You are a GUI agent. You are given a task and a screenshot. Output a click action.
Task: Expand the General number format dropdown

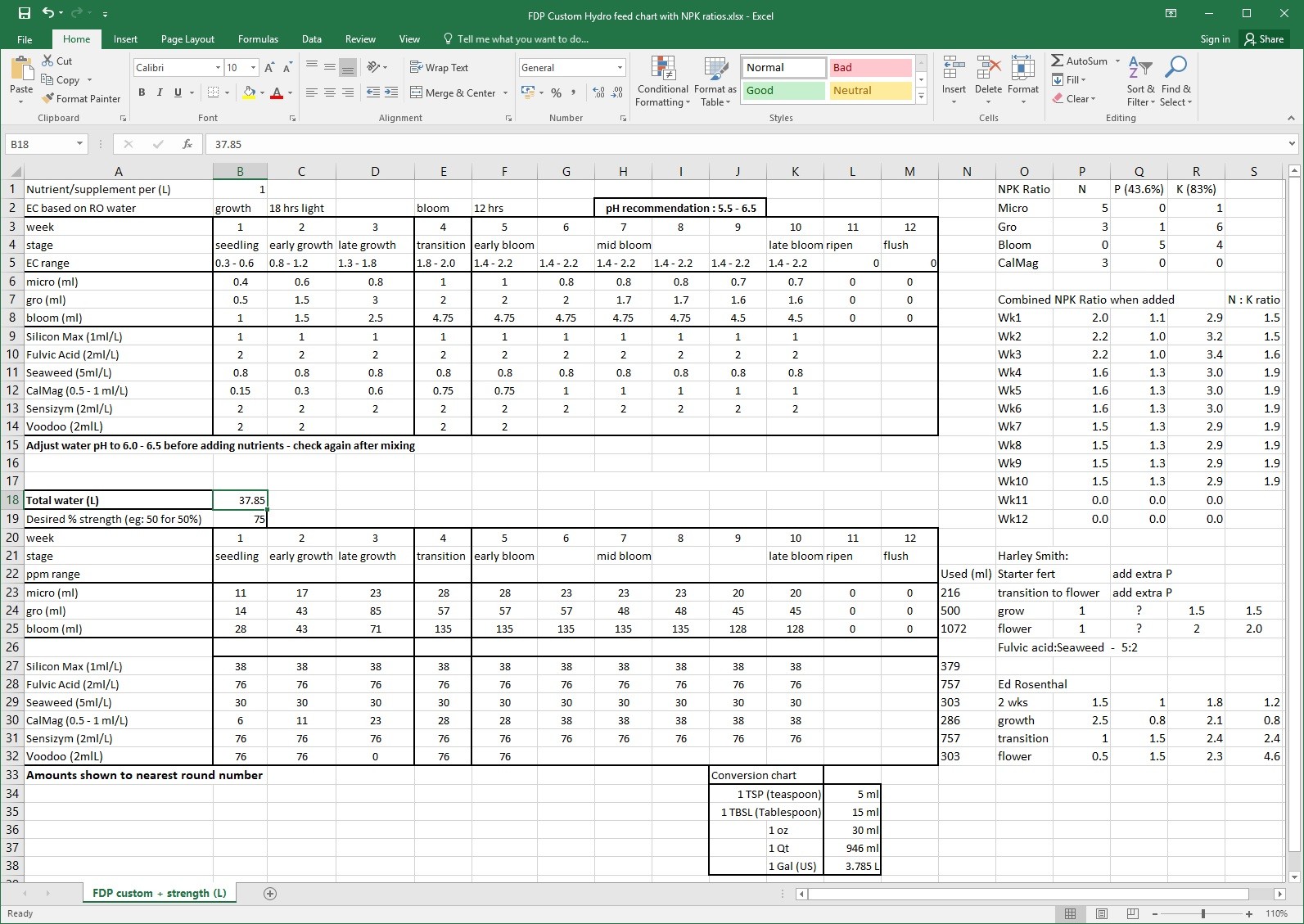pyautogui.click(x=620, y=68)
